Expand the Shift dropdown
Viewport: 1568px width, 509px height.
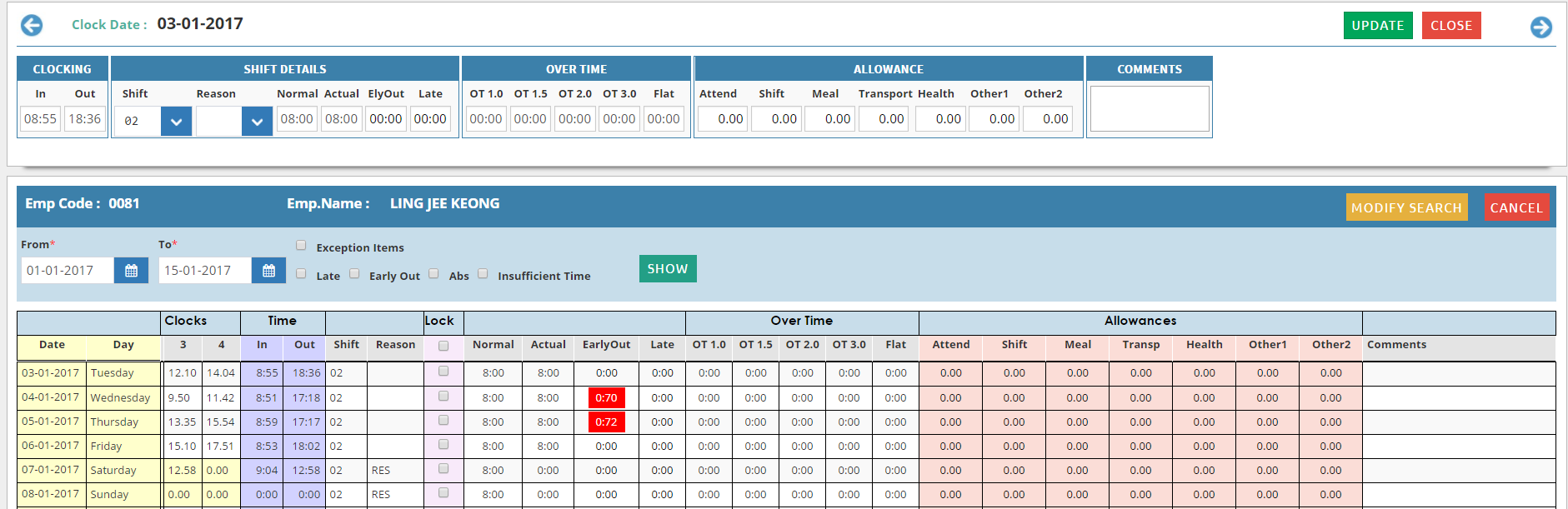(x=176, y=122)
